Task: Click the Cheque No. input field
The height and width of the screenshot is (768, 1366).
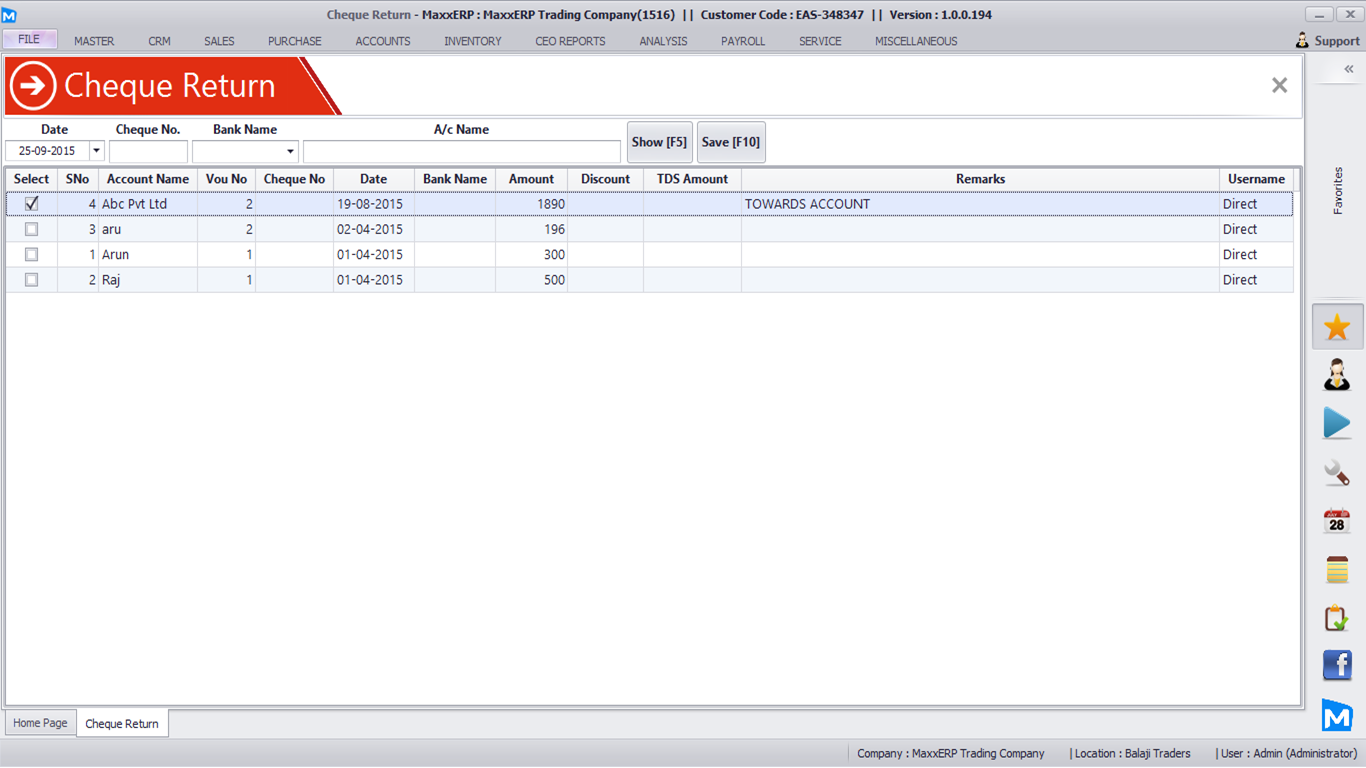Action: (x=148, y=151)
